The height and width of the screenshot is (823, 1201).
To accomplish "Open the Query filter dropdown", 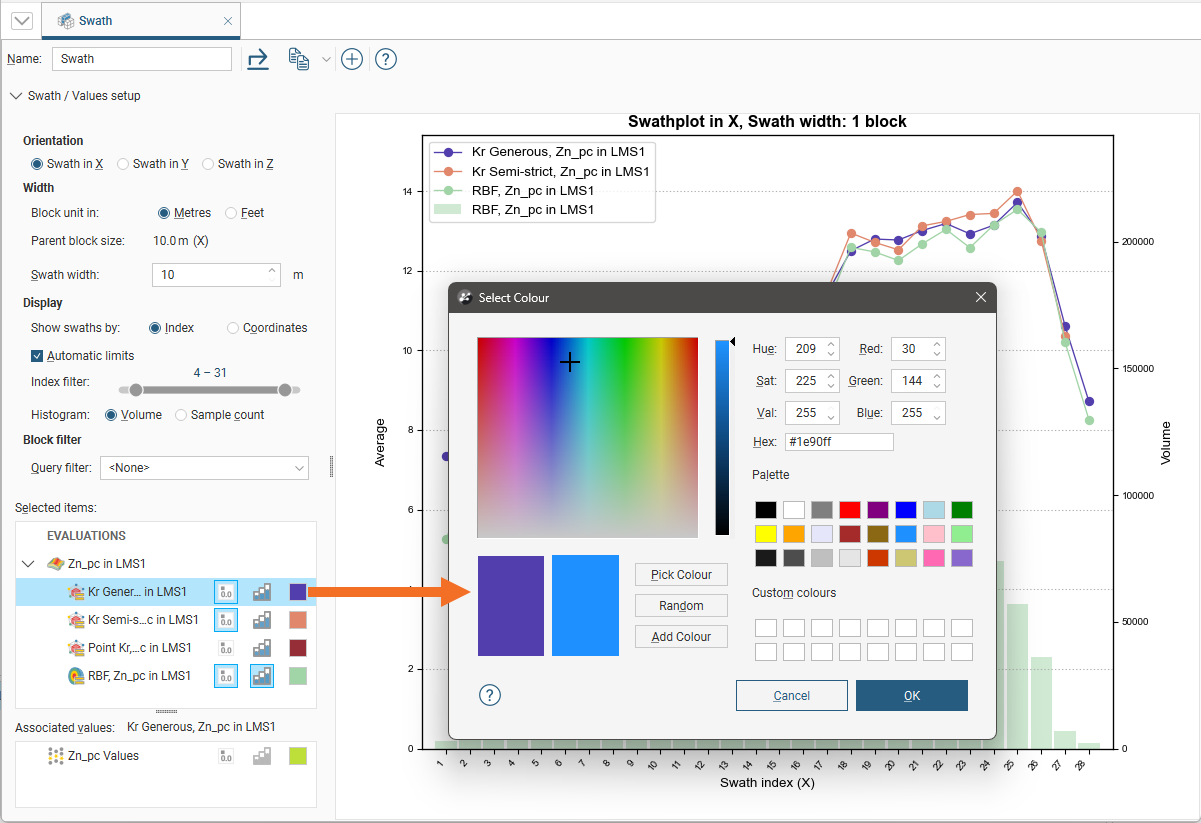I will tap(204, 467).
